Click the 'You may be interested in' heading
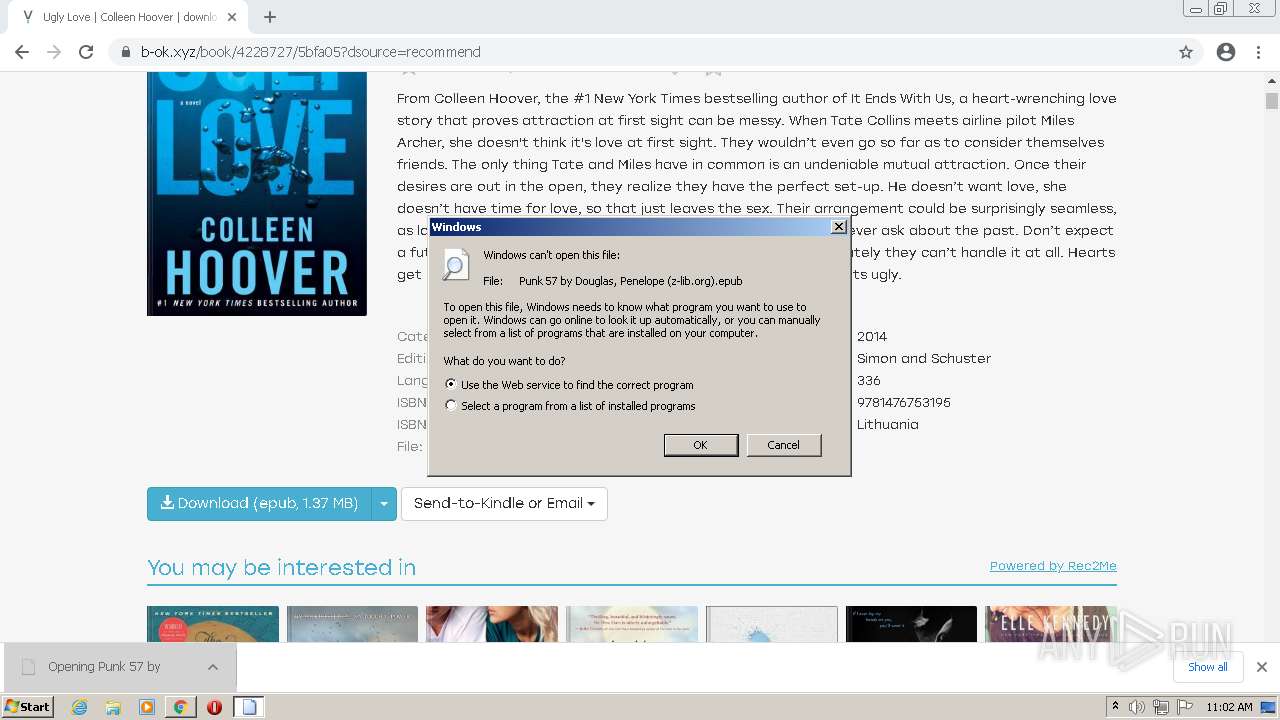 [281, 568]
